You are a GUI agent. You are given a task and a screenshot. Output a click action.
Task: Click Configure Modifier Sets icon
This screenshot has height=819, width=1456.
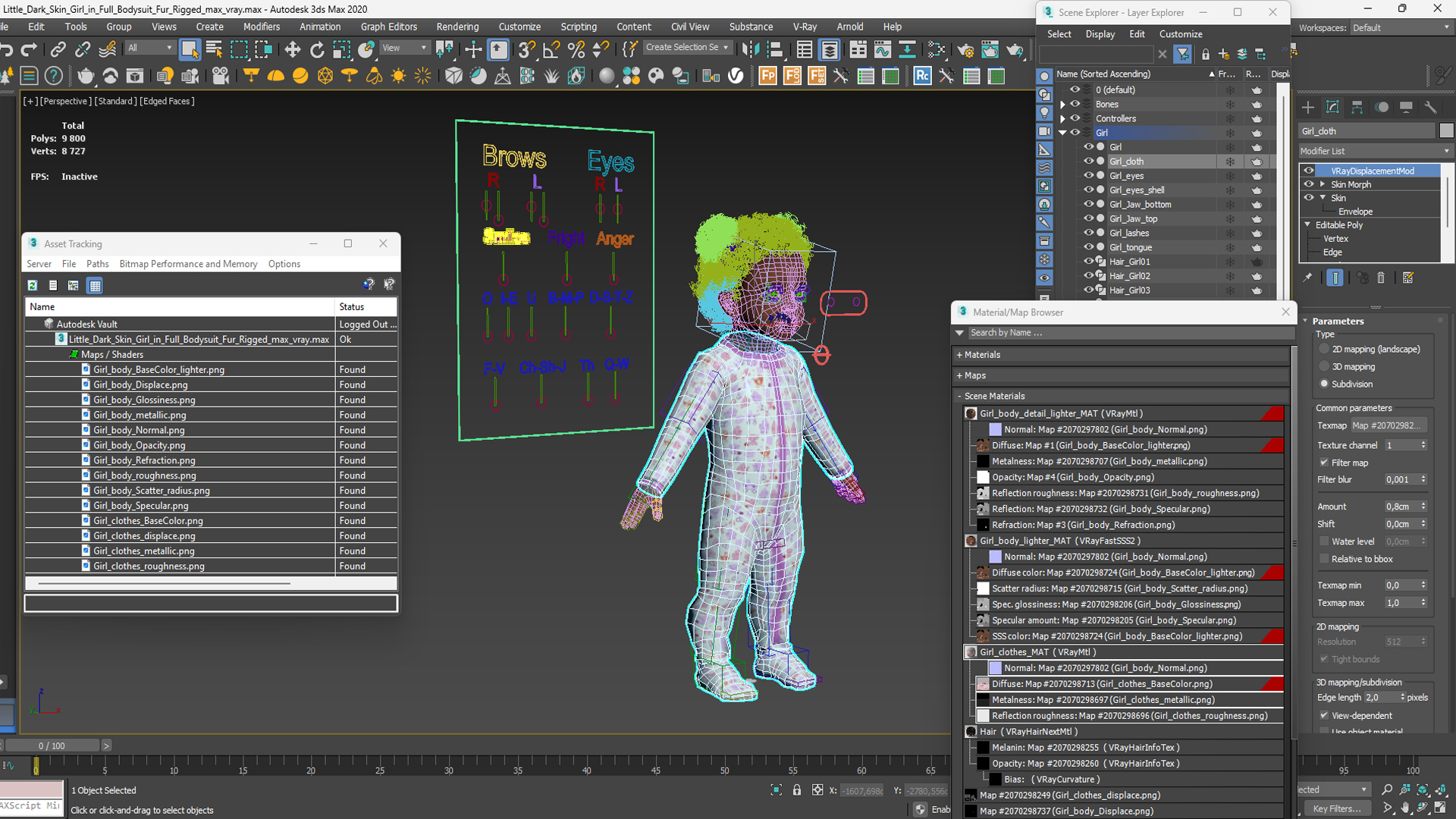tap(1408, 278)
